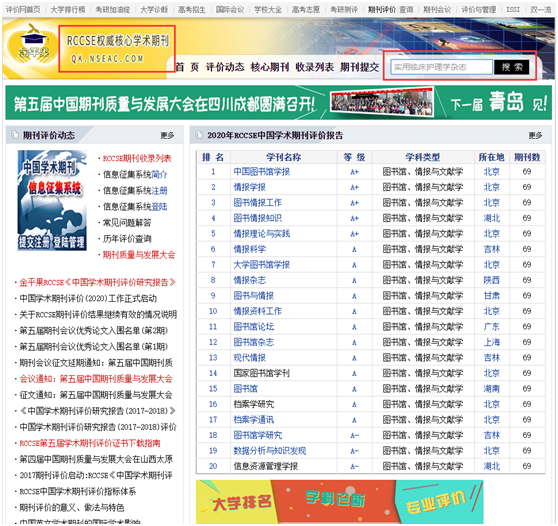
Task: Open the 专业评价 banner graphic
Action: coord(440,502)
